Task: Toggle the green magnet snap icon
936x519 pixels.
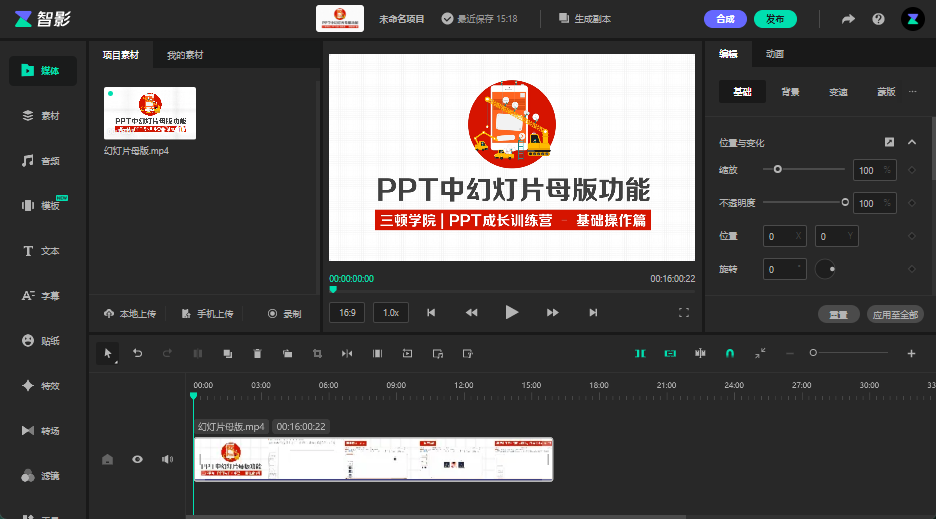Action: click(x=729, y=354)
